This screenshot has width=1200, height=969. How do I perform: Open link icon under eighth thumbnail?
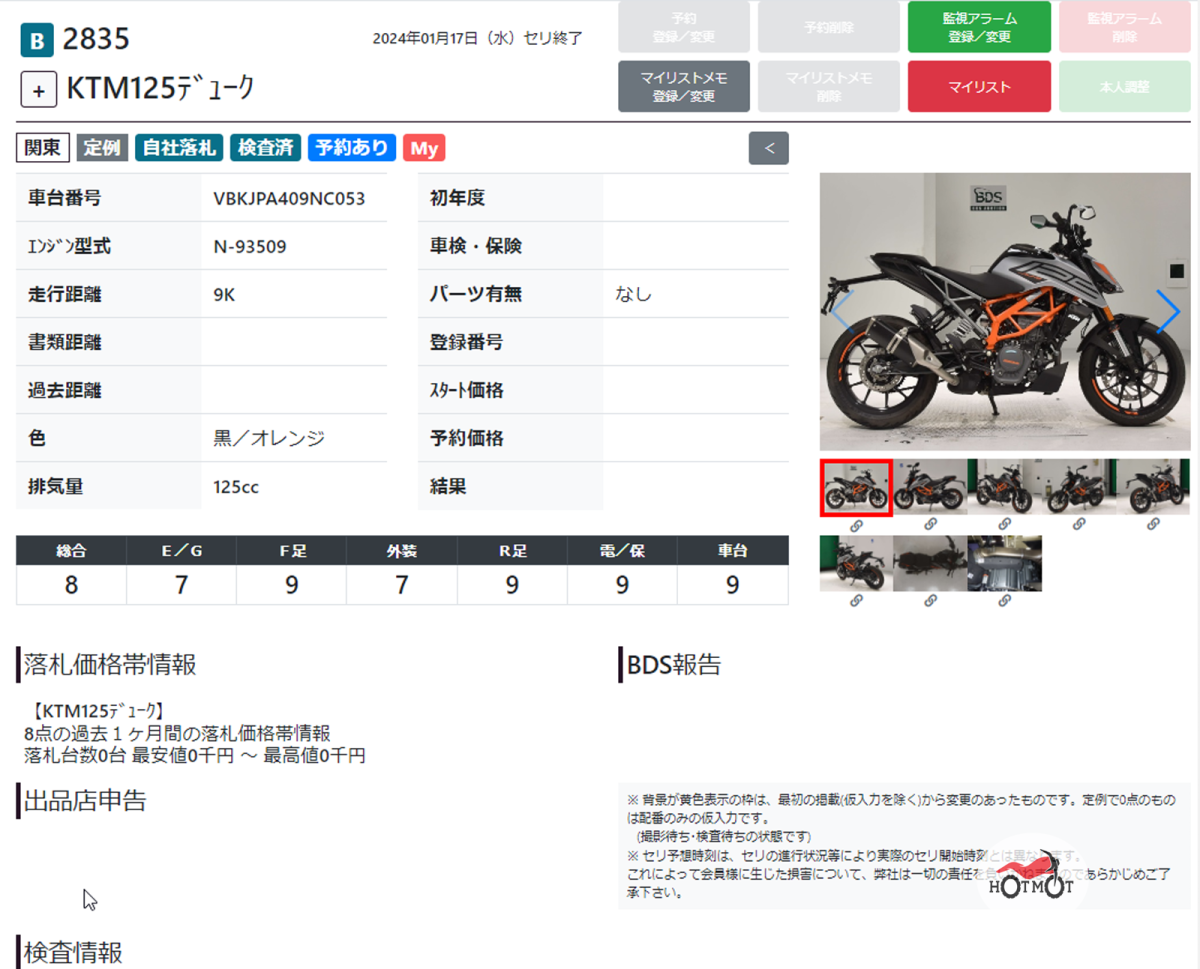click(x=1004, y=600)
